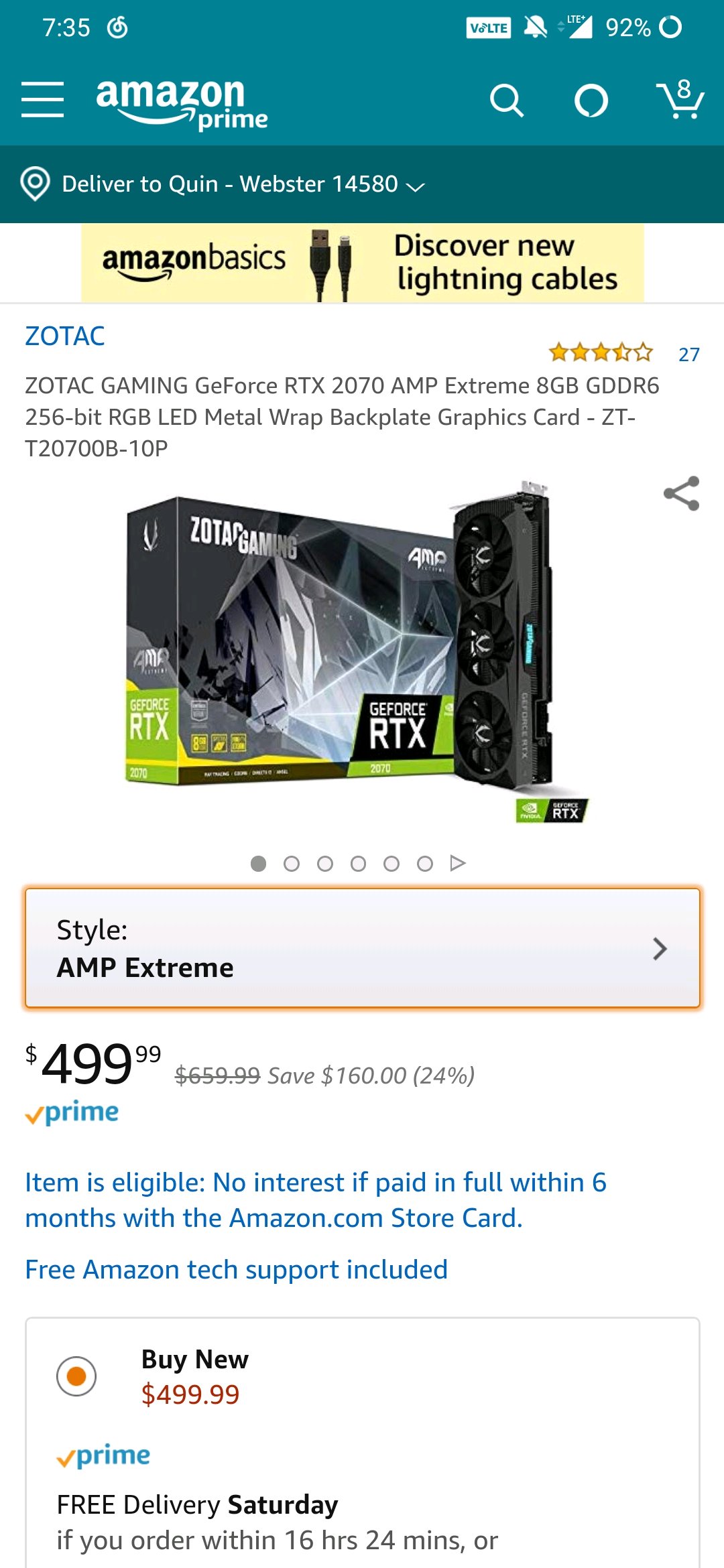
Task: Jump to the second product image dot
Action: (292, 864)
